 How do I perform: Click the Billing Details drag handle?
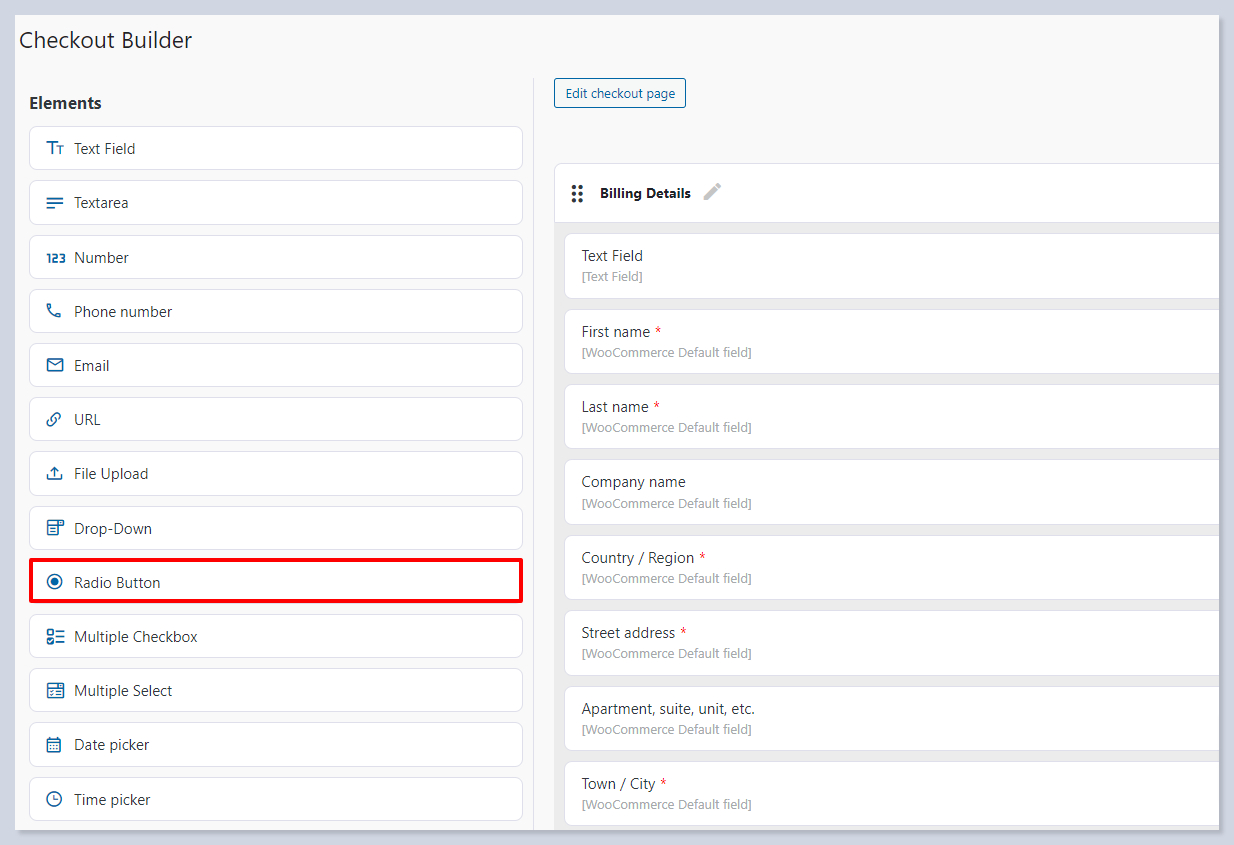[577, 194]
